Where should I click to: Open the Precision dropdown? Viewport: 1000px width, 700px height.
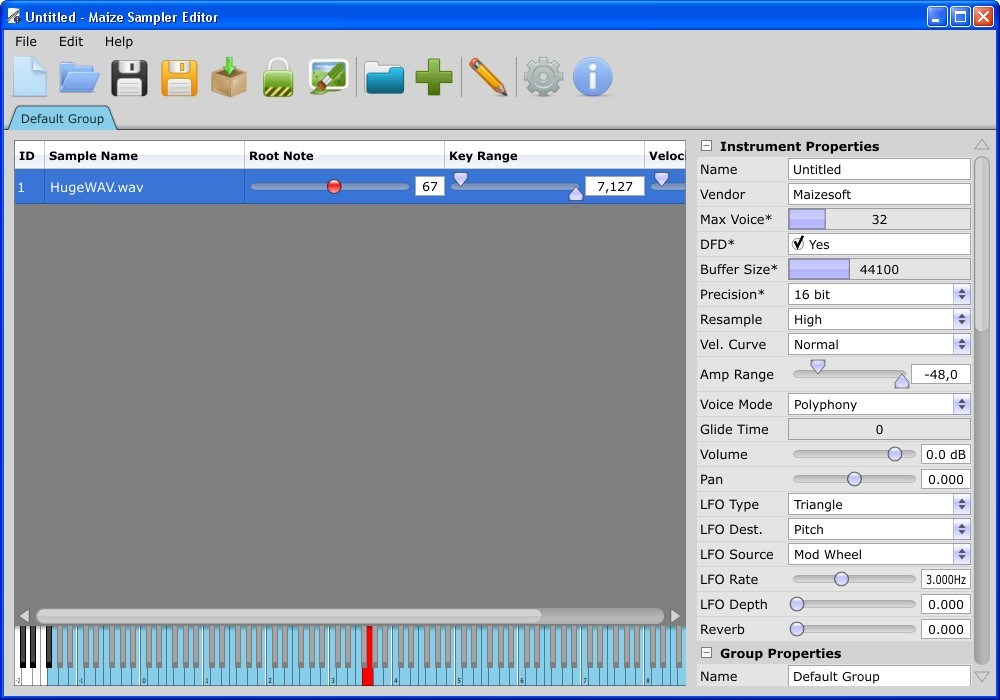pos(959,294)
